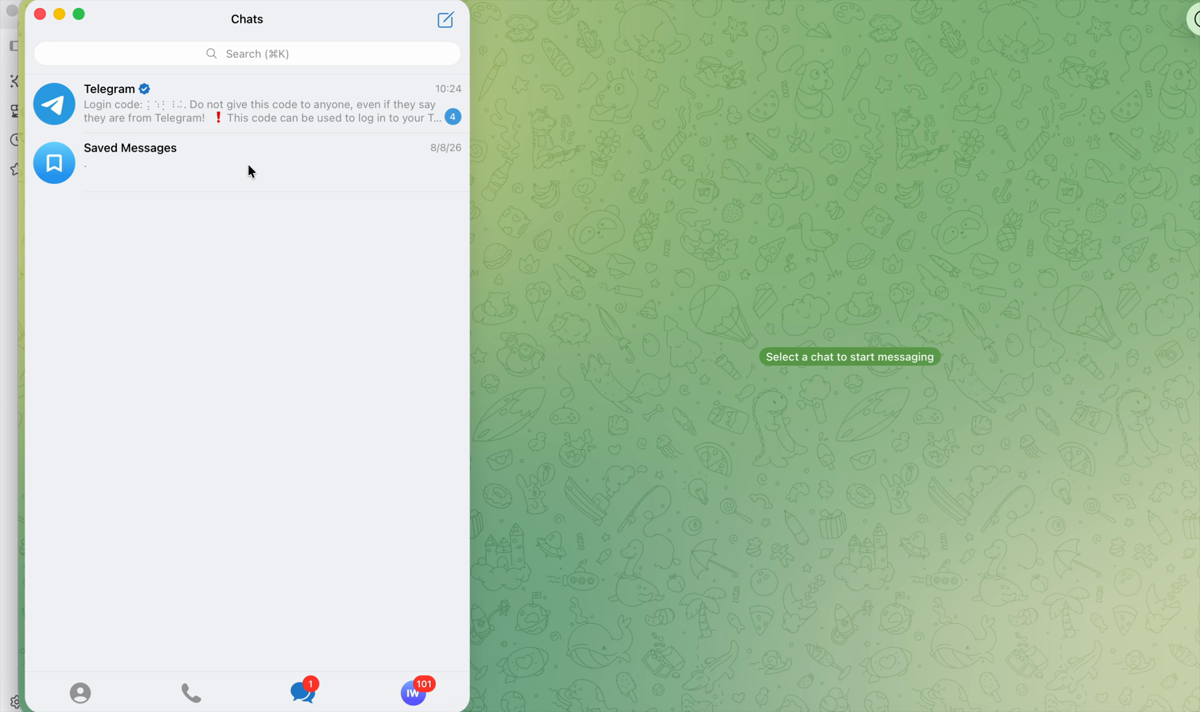Viewport: 1200px width, 712px height.
Task: Close the Telegram window with the red button
Action: (x=40, y=14)
